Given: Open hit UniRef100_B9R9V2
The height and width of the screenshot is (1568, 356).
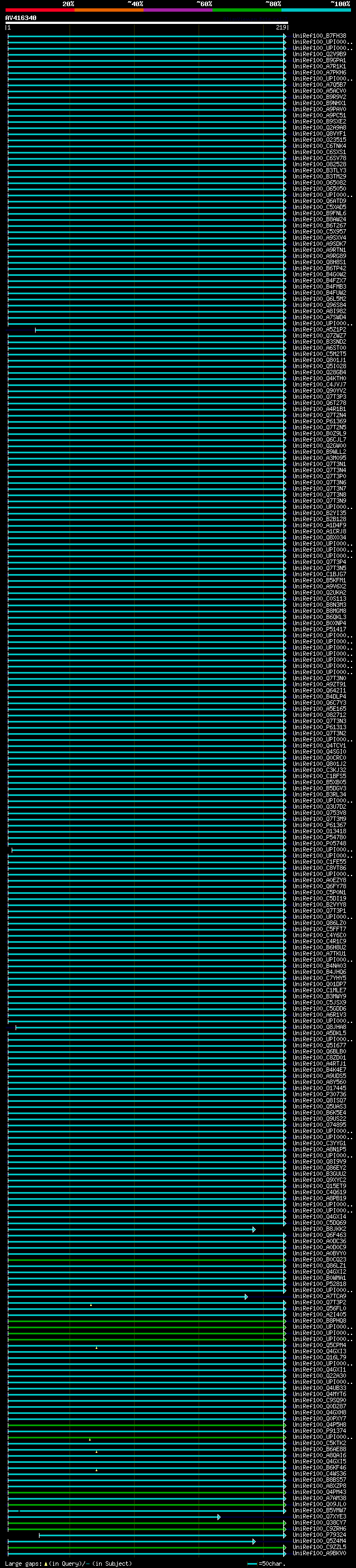Looking at the screenshot, I should click(319, 97).
